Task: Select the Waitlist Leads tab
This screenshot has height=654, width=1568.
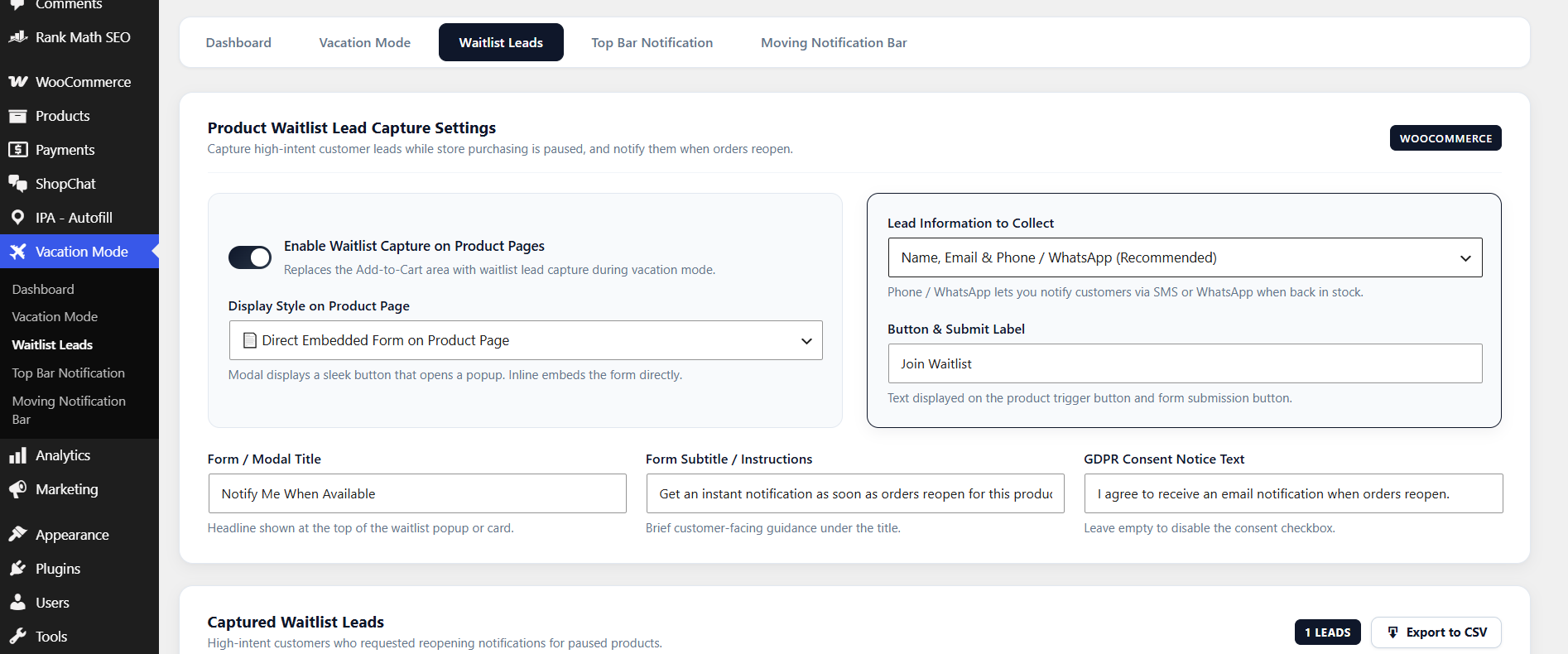Action: tap(501, 42)
